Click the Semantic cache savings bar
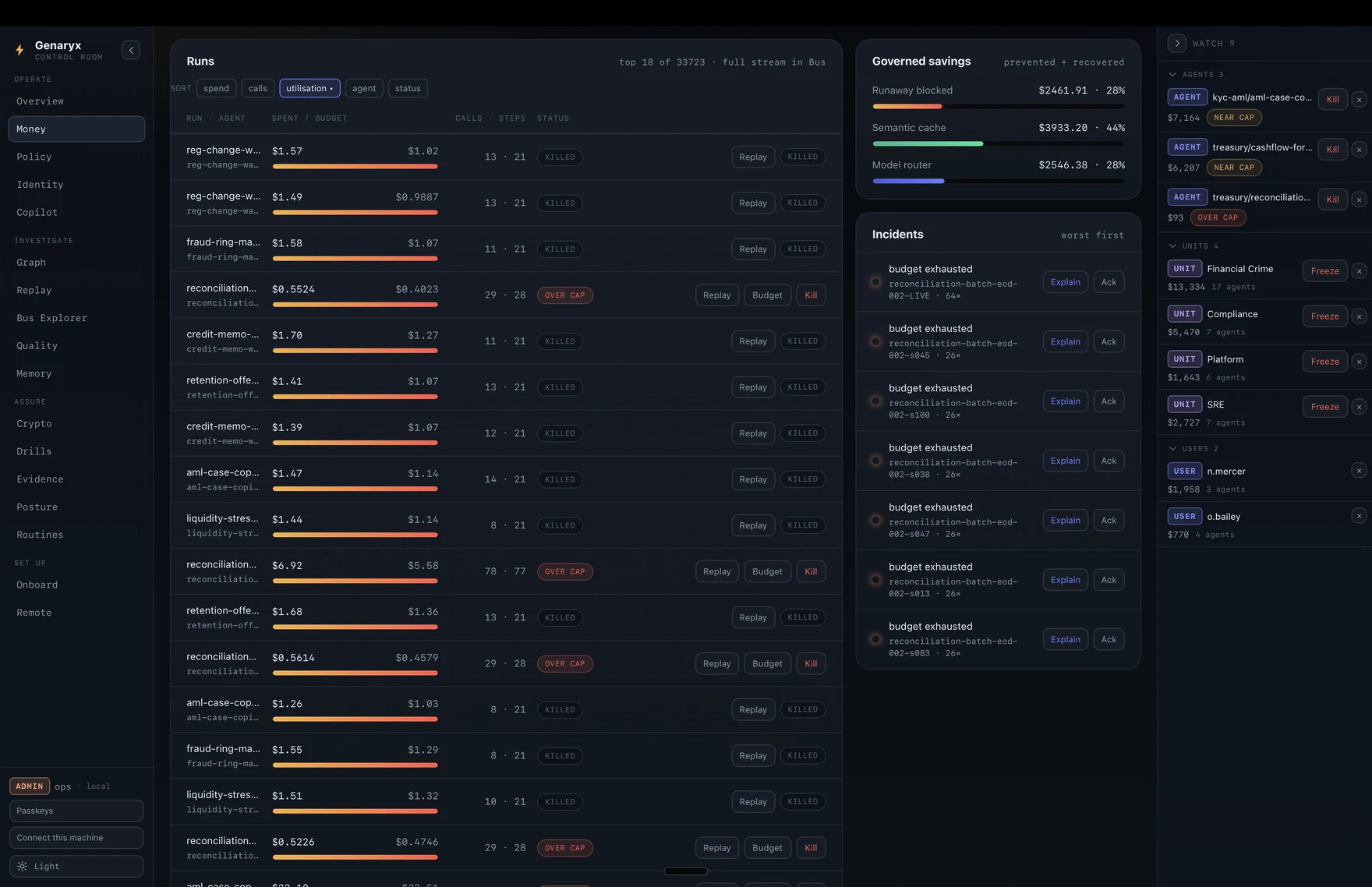 (999, 144)
